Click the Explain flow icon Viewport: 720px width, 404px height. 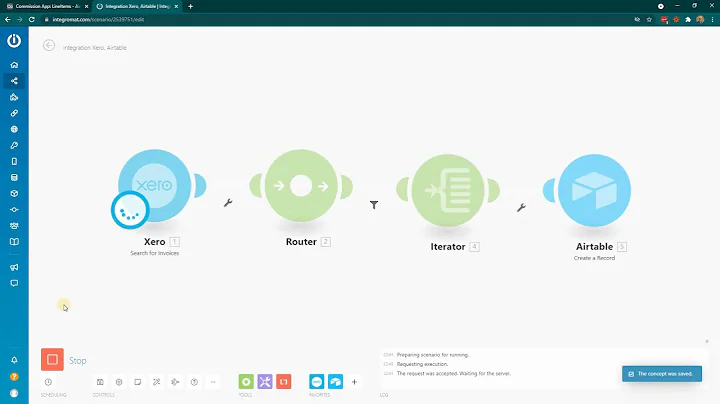click(x=175, y=382)
